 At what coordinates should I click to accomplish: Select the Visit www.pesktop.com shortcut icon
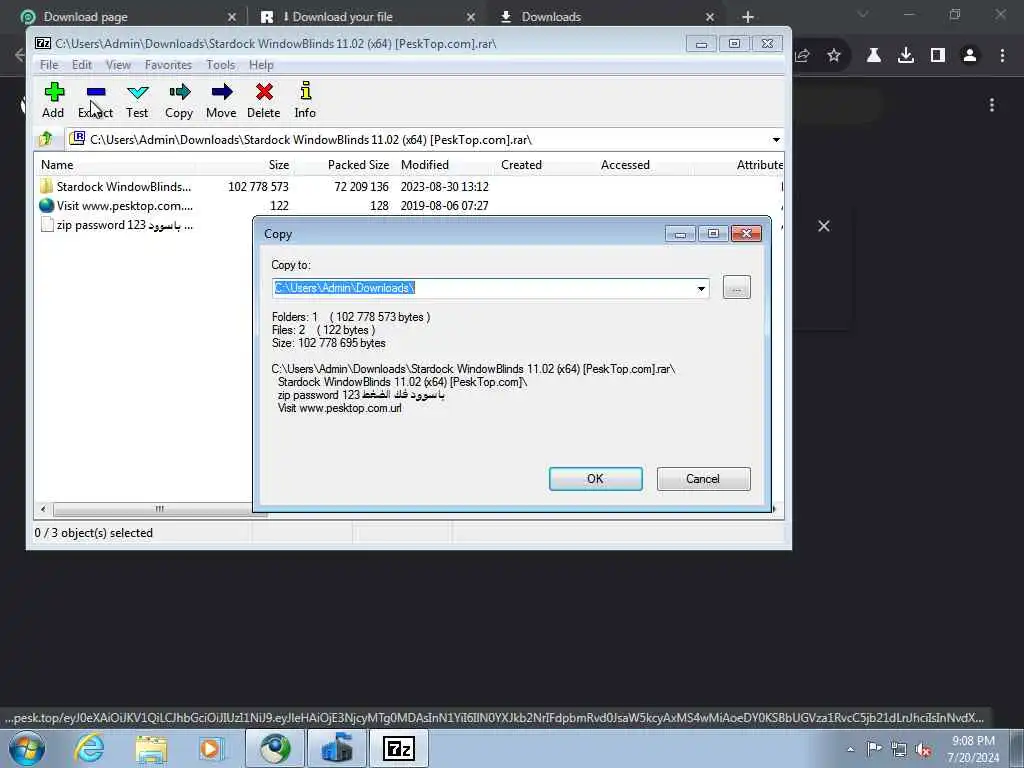point(46,205)
